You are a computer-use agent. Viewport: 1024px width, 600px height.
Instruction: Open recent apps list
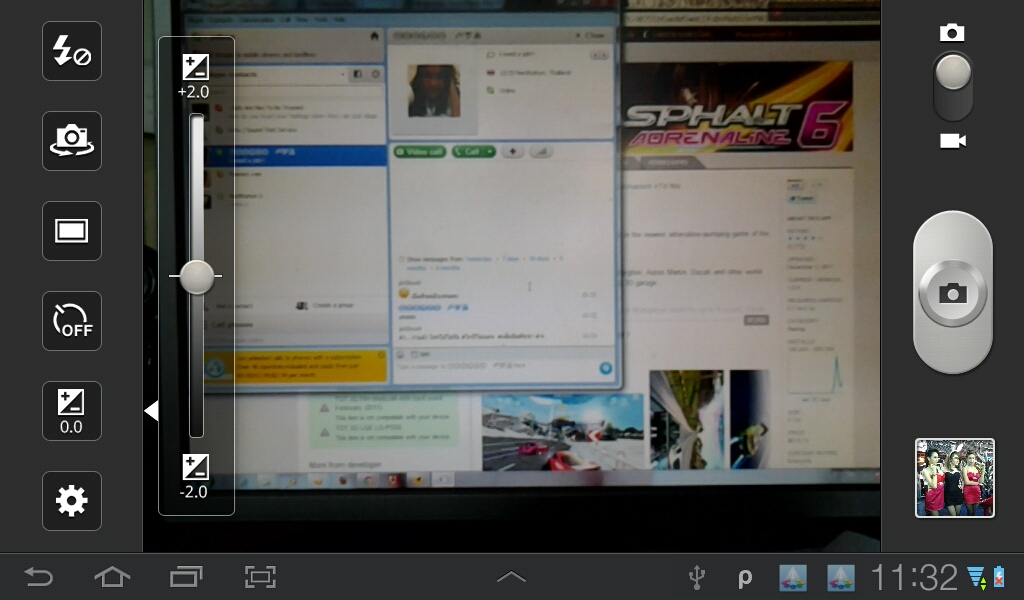click(x=186, y=577)
